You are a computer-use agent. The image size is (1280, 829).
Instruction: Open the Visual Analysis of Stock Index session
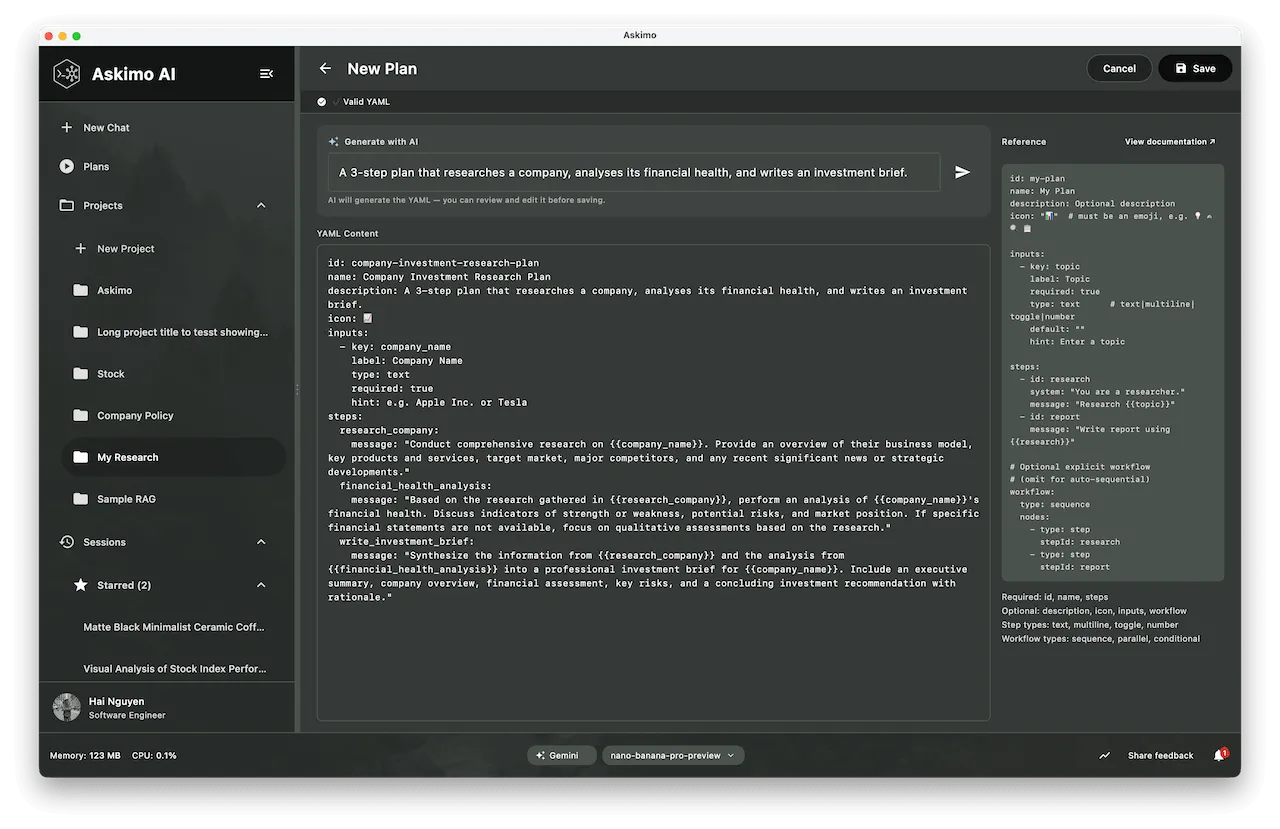pyautogui.click(x=174, y=669)
